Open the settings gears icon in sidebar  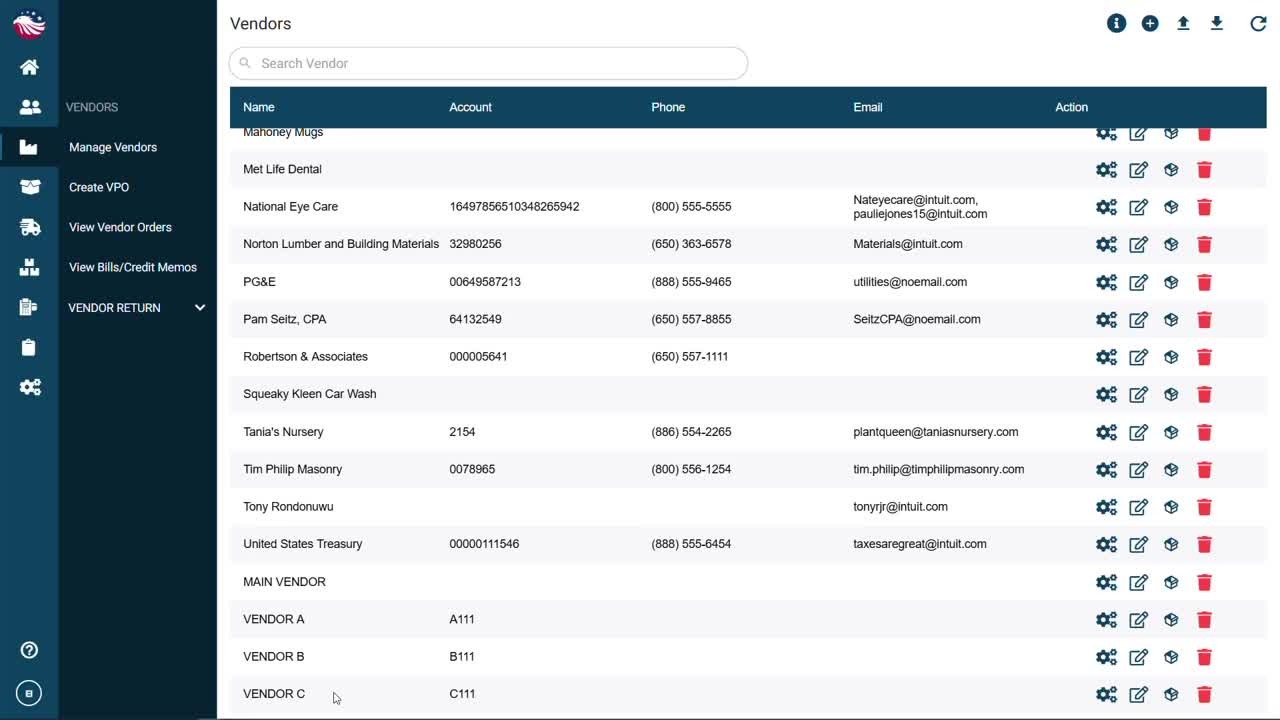[x=30, y=387]
